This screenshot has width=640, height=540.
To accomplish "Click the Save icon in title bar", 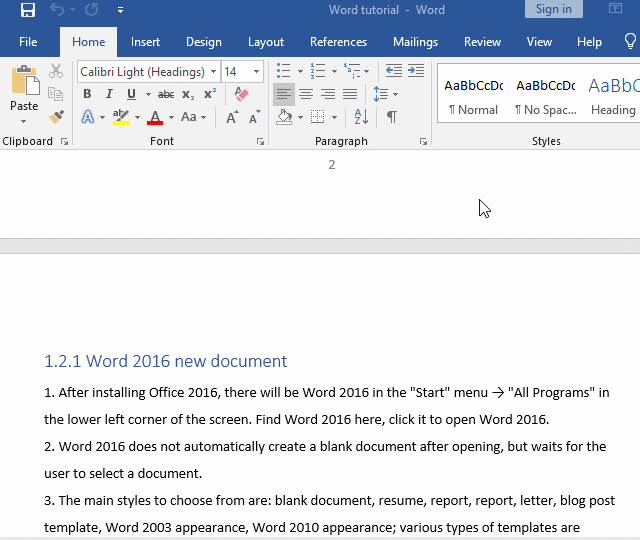I will point(28,10).
